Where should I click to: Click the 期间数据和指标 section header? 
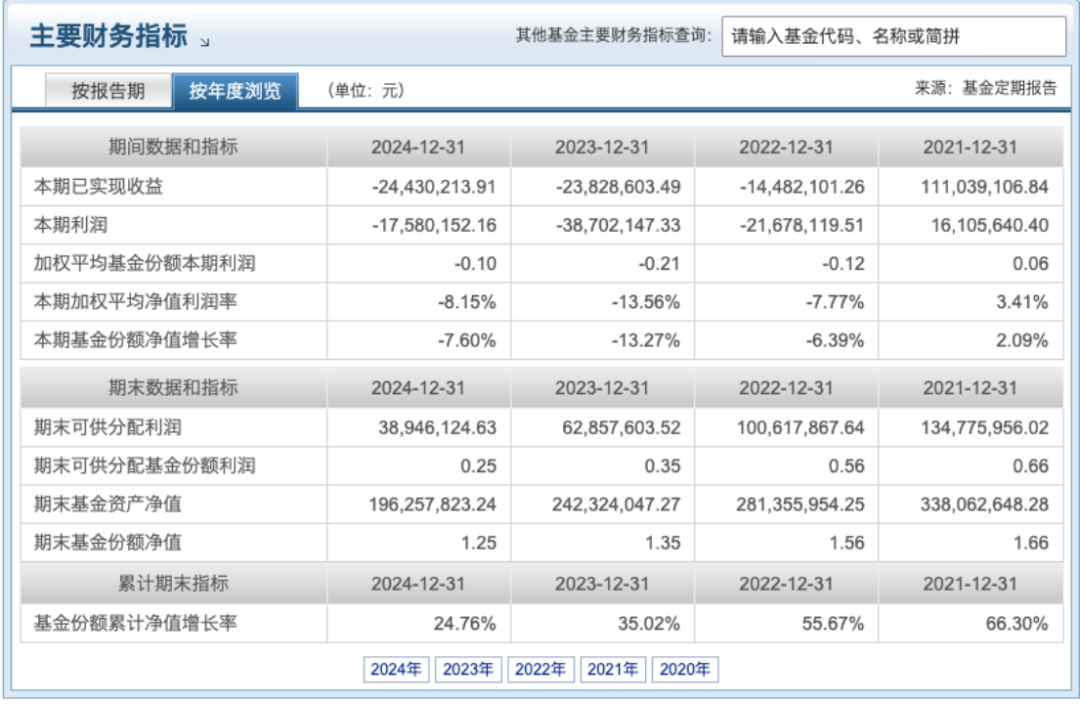point(173,147)
